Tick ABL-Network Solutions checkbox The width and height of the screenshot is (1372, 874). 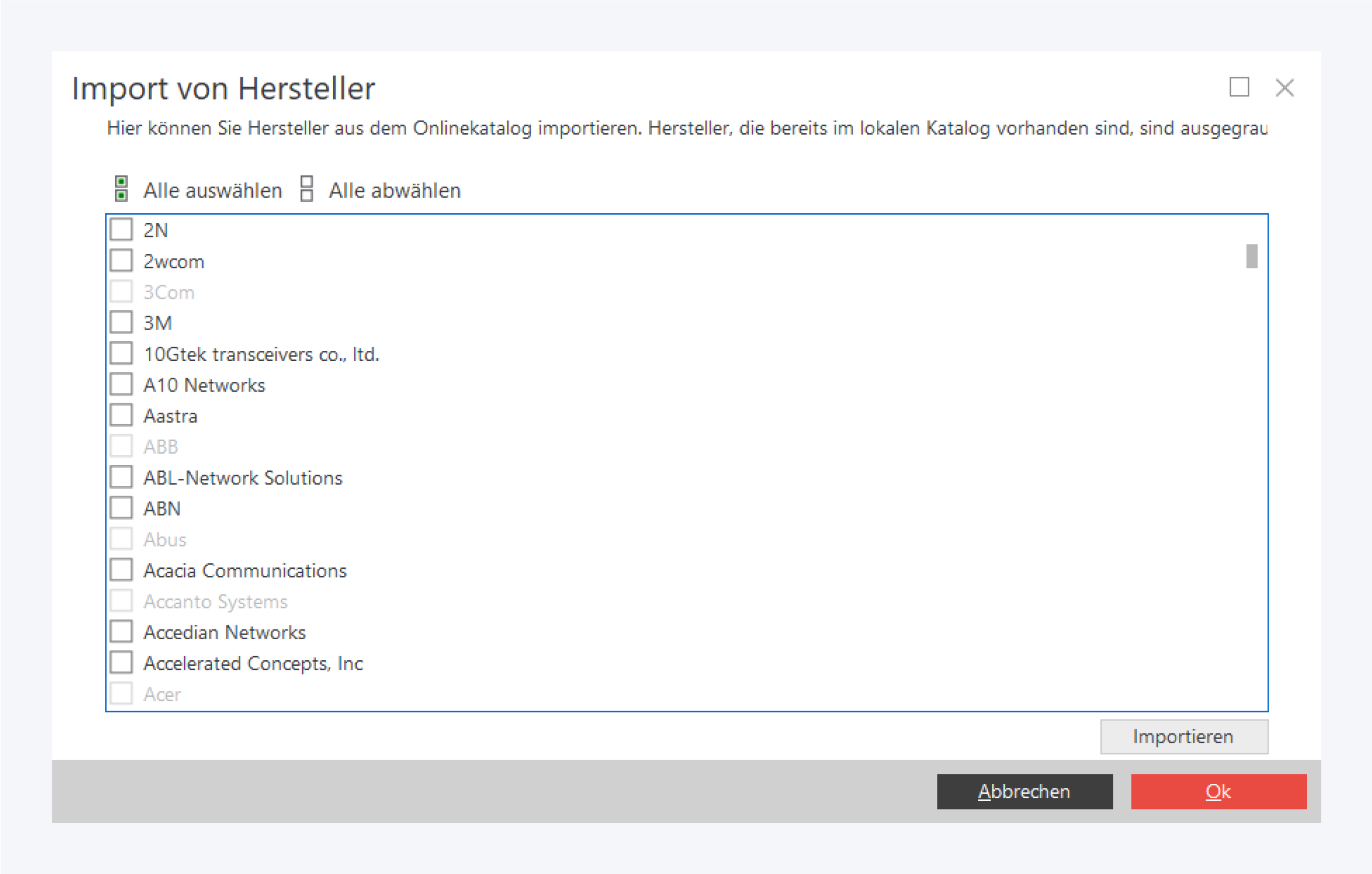(x=121, y=477)
